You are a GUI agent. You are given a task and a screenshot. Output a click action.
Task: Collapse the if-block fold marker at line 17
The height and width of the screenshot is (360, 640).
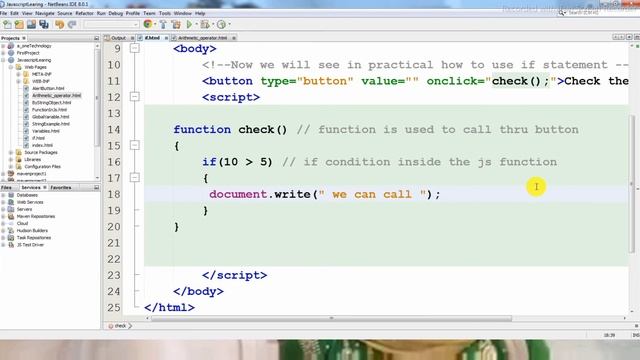tap(135, 178)
